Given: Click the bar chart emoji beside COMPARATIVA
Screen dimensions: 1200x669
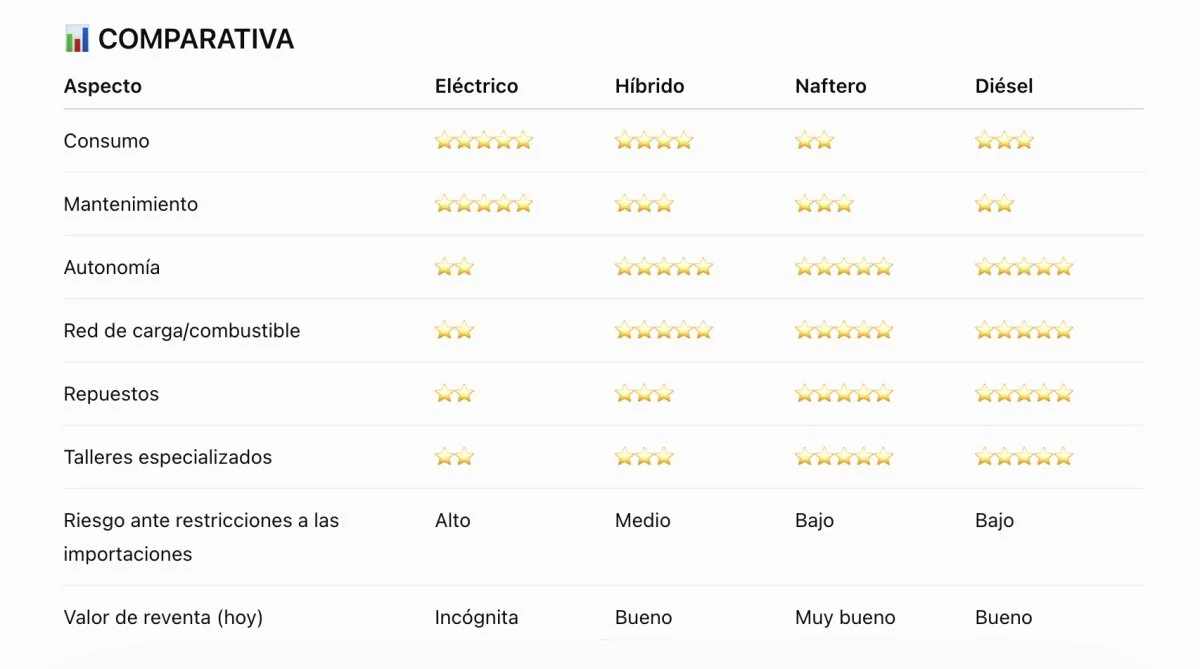Looking at the screenshot, I should [77, 39].
